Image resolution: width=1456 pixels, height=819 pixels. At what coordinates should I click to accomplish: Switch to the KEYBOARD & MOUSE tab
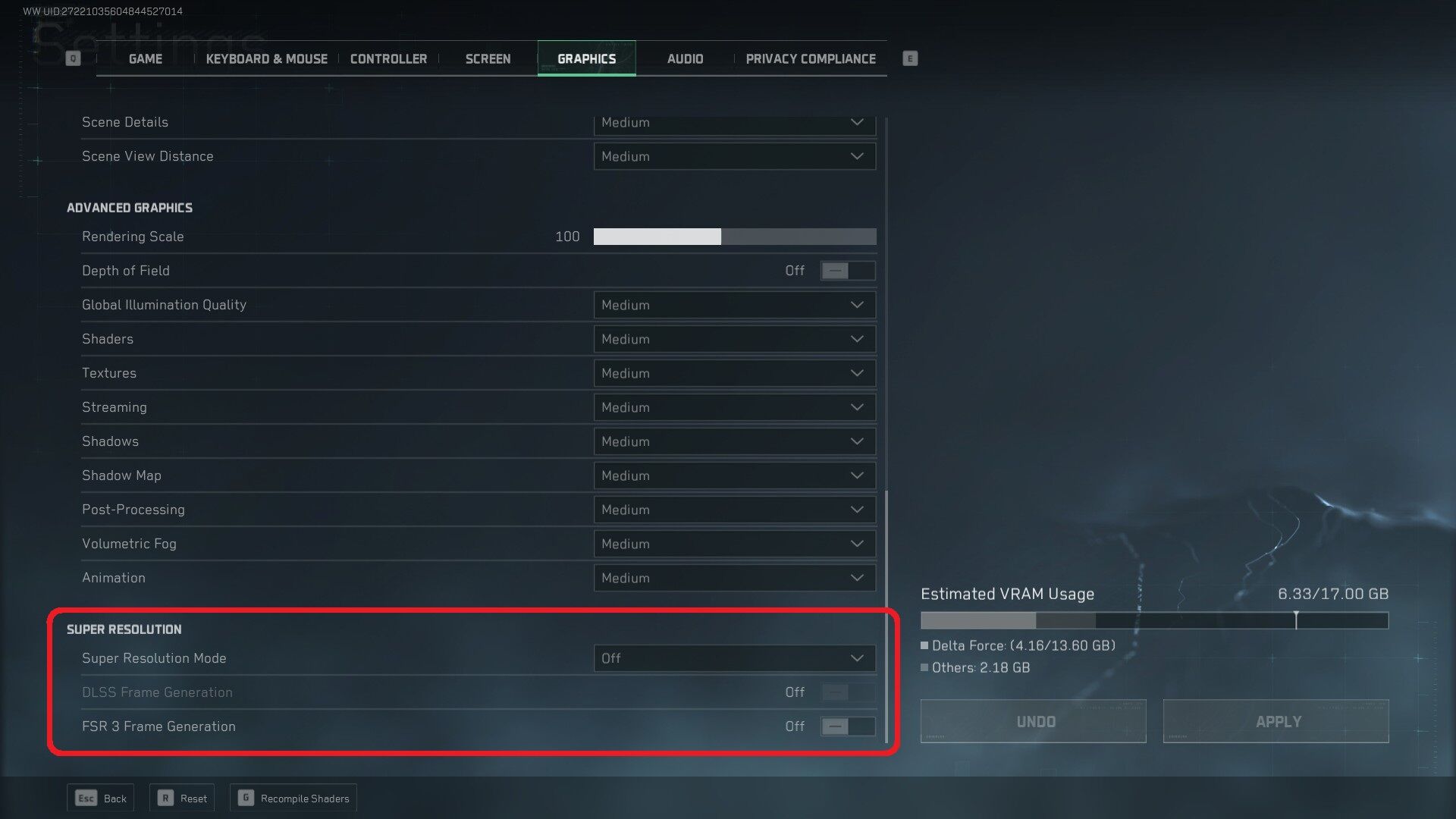coord(266,58)
